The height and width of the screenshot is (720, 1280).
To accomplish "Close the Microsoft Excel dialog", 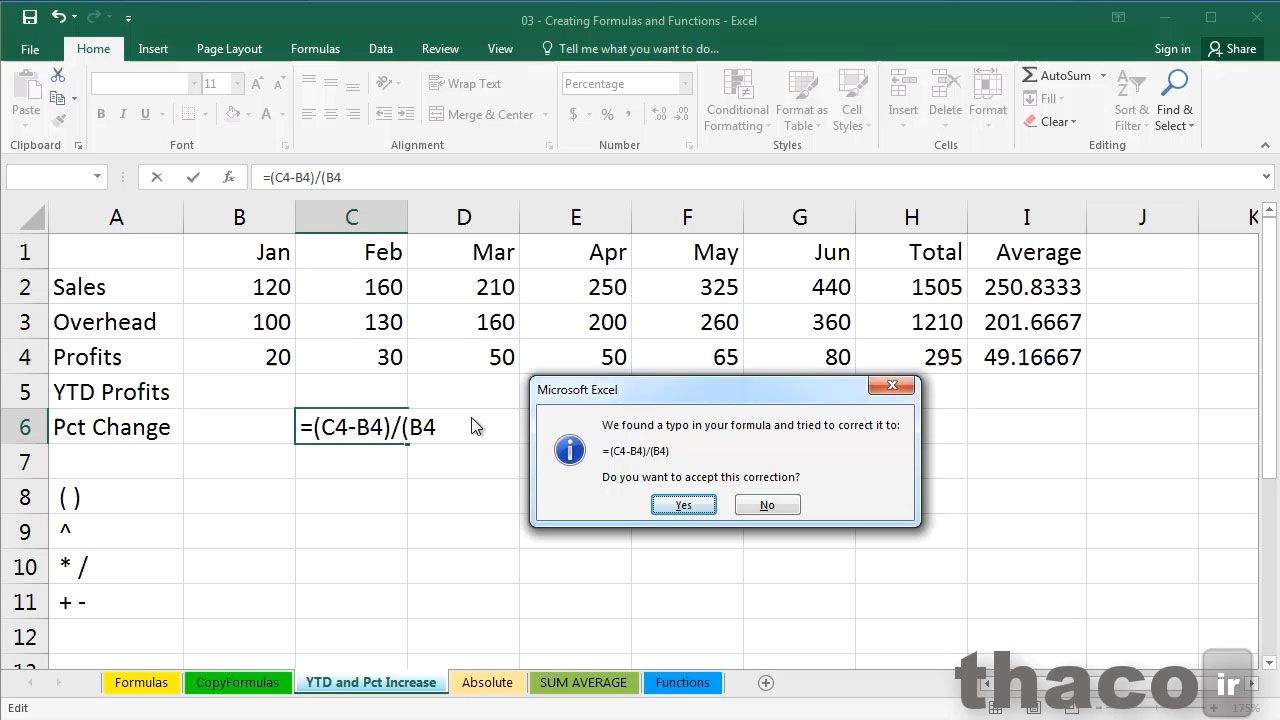I will (891, 386).
